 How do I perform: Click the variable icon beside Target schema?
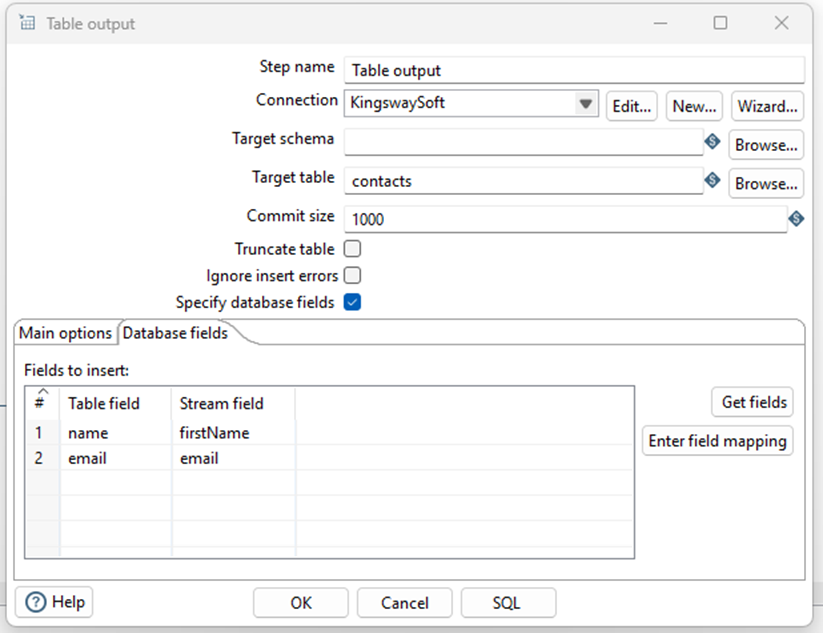pyautogui.click(x=712, y=143)
